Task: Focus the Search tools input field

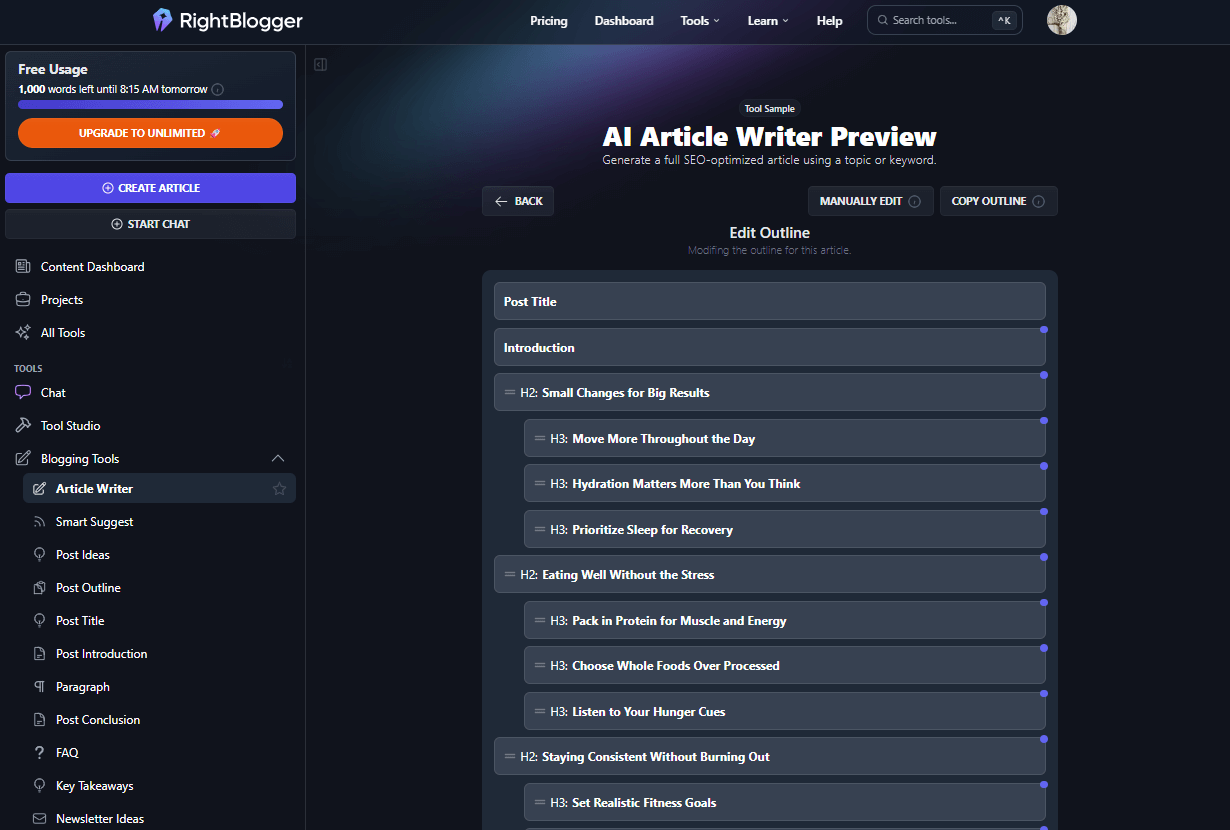Action: 944,20
